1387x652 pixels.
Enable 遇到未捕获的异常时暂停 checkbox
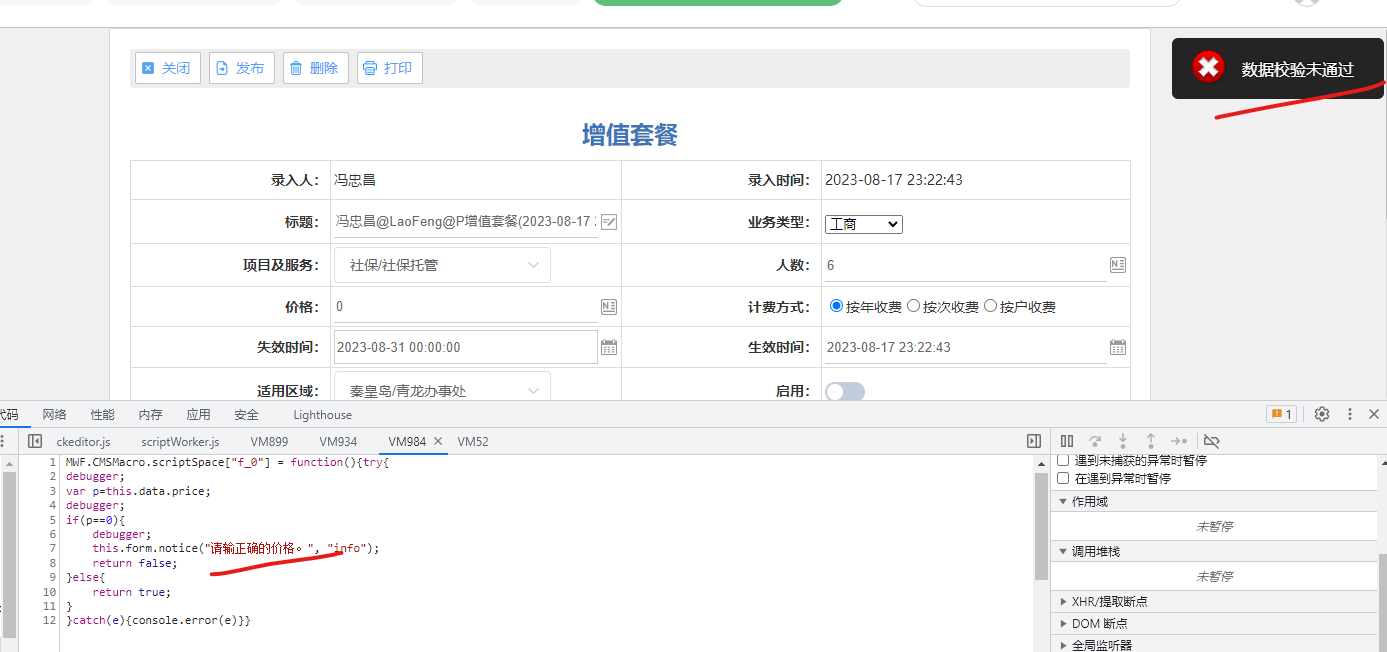[x=1063, y=460]
